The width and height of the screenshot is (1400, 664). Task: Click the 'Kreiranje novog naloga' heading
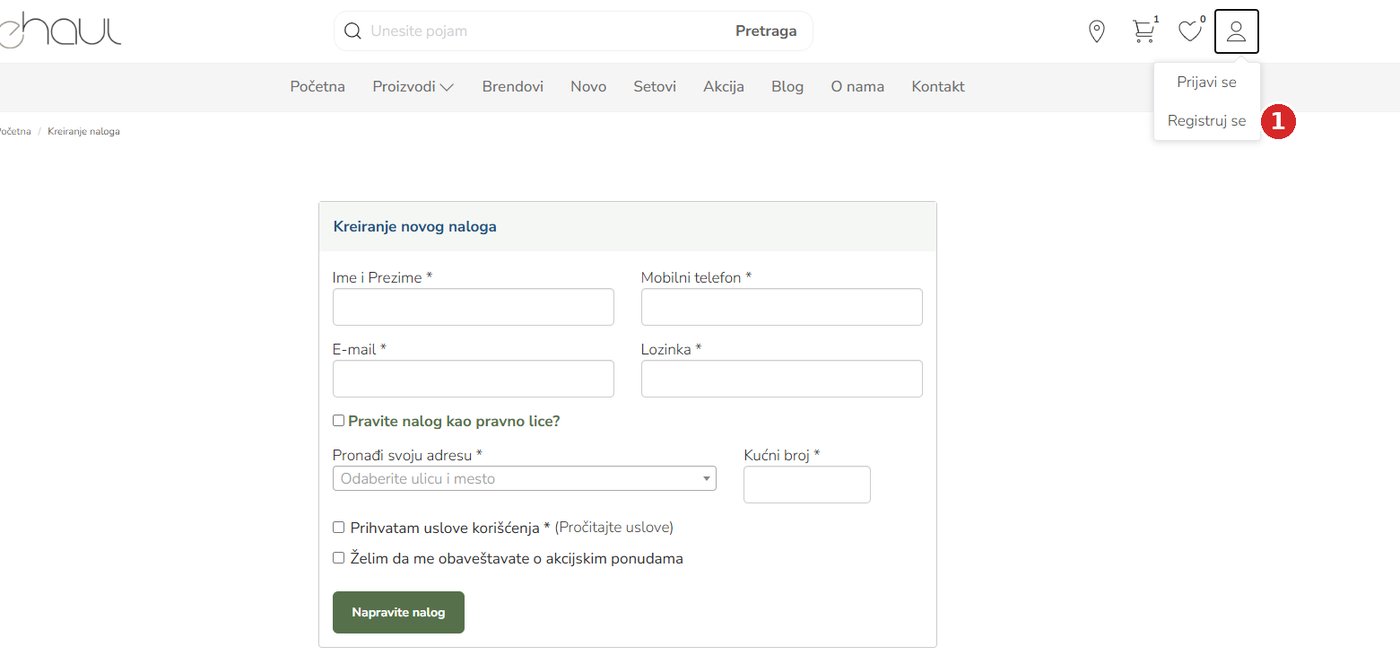pos(415,227)
